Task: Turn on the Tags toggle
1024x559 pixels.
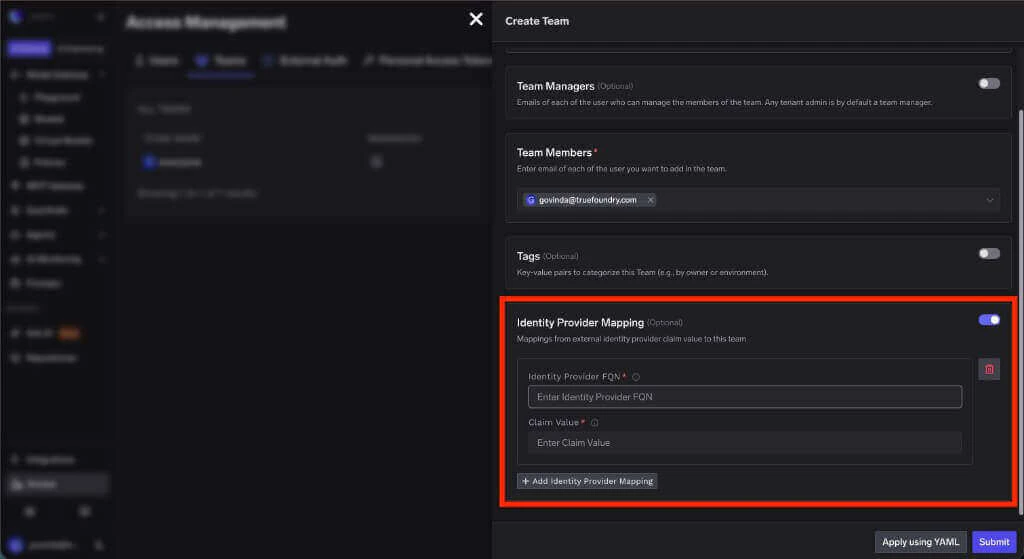Action: click(989, 254)
